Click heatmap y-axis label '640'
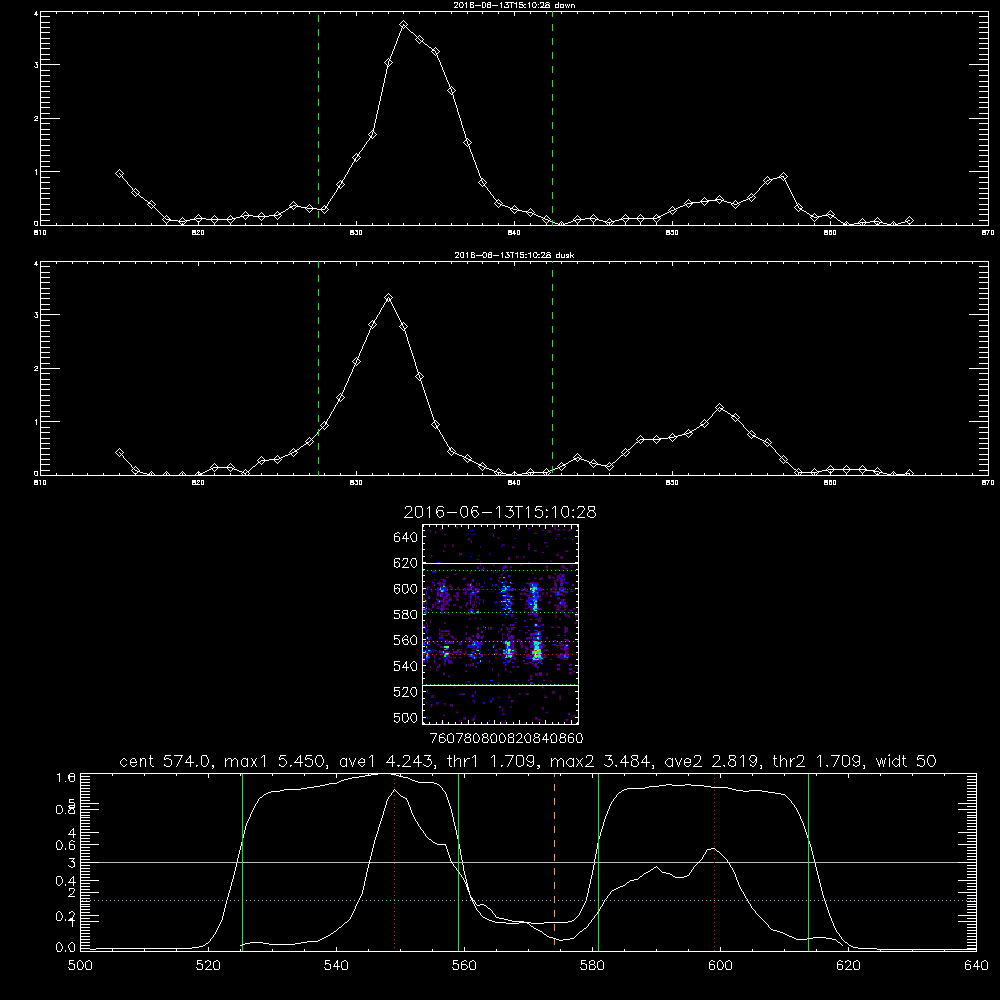1000x1000 pixels. pyautogui.click(x=406, y=538)
